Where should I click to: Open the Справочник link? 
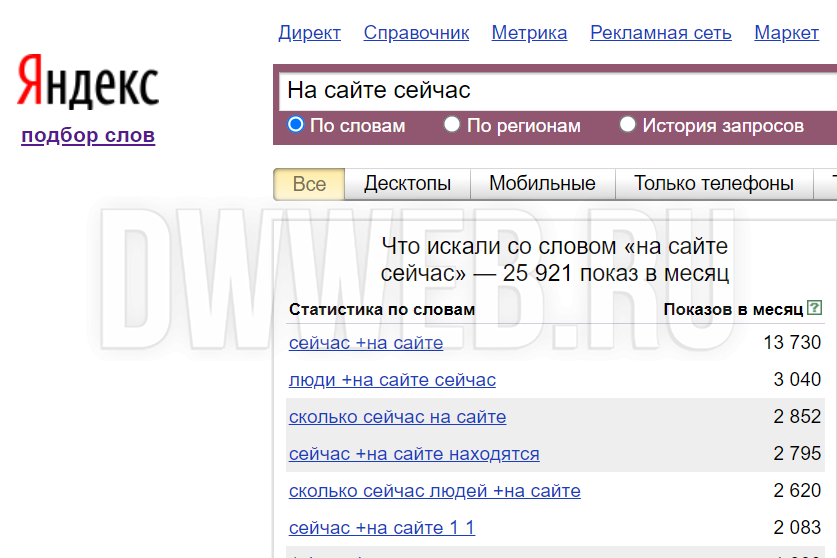tap(416, 33)
